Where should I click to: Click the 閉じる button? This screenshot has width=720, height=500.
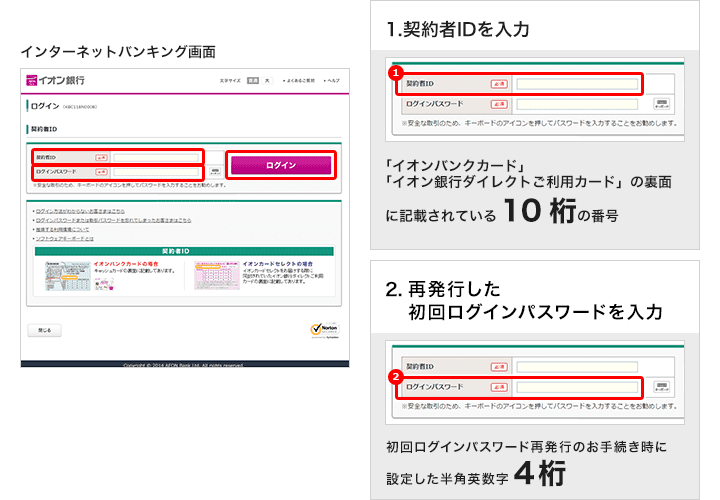click(45, 330)
